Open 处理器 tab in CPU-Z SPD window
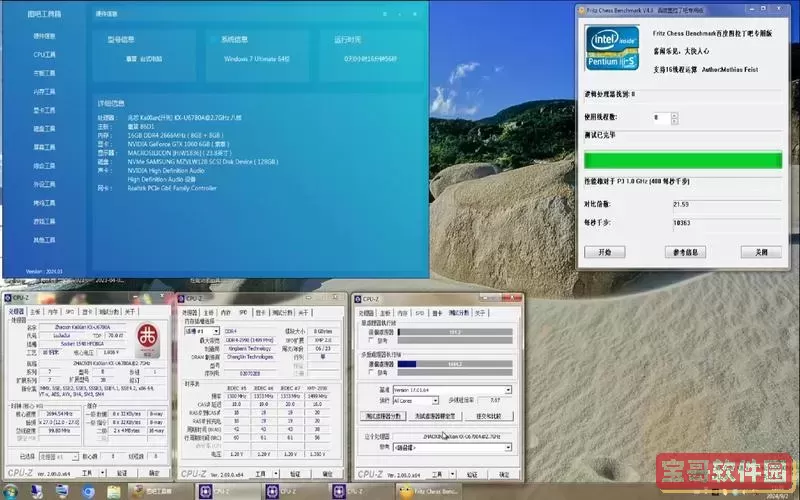This screenshot has height=500, width=800. click(x=190, y=312)
